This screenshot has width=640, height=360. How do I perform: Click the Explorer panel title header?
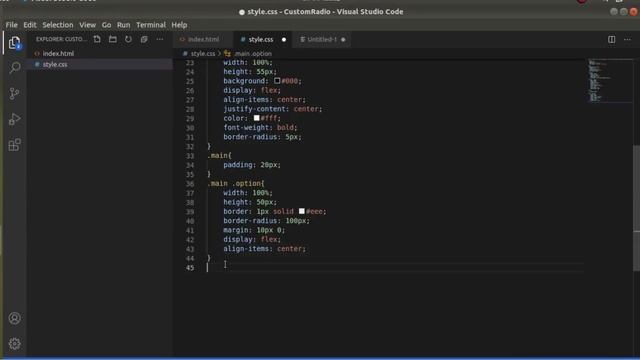click(61, 39)
